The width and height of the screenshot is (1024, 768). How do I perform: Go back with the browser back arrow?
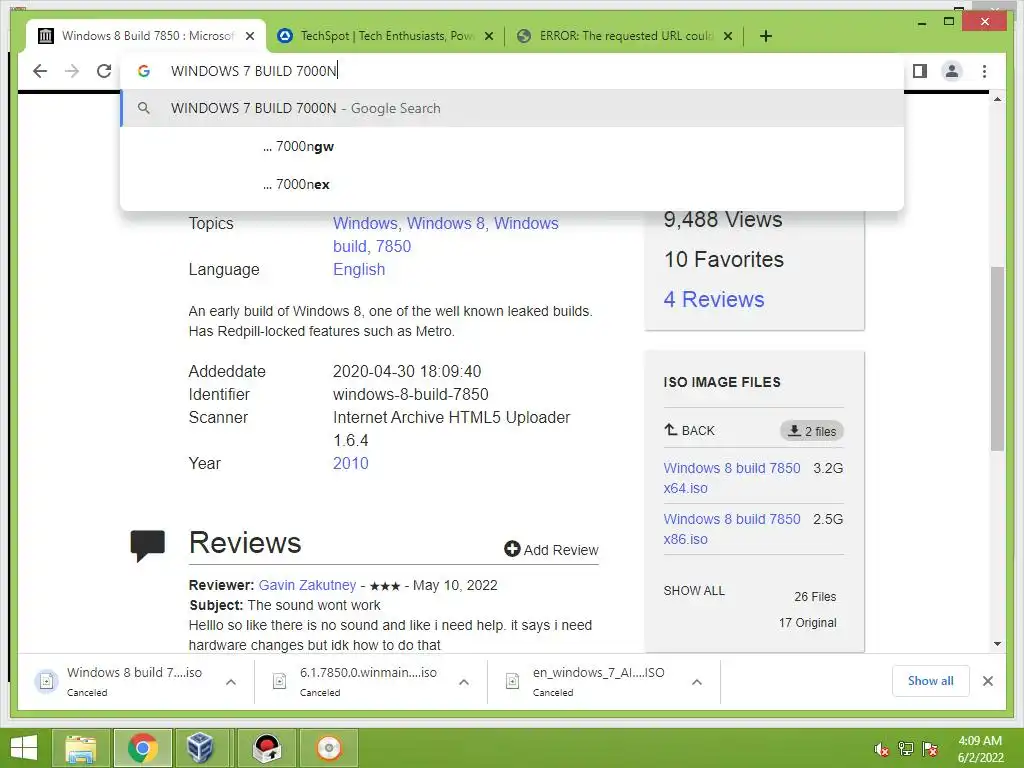tap(40, 71)
